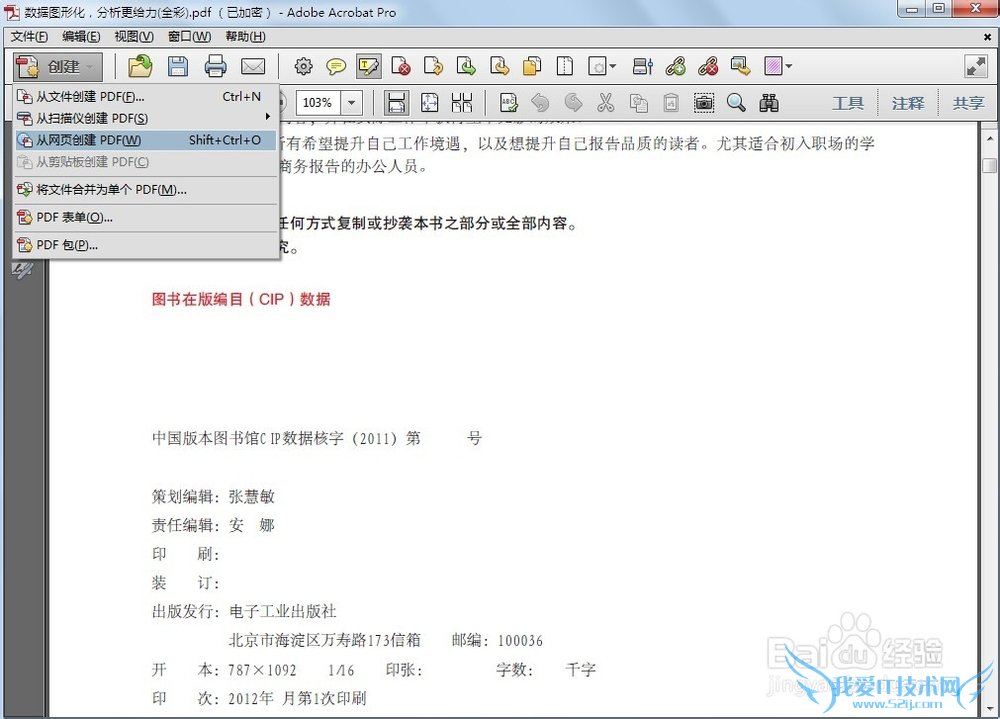Click the remove link red chain icon
The image size is (1000, 719).
[708, 66]
